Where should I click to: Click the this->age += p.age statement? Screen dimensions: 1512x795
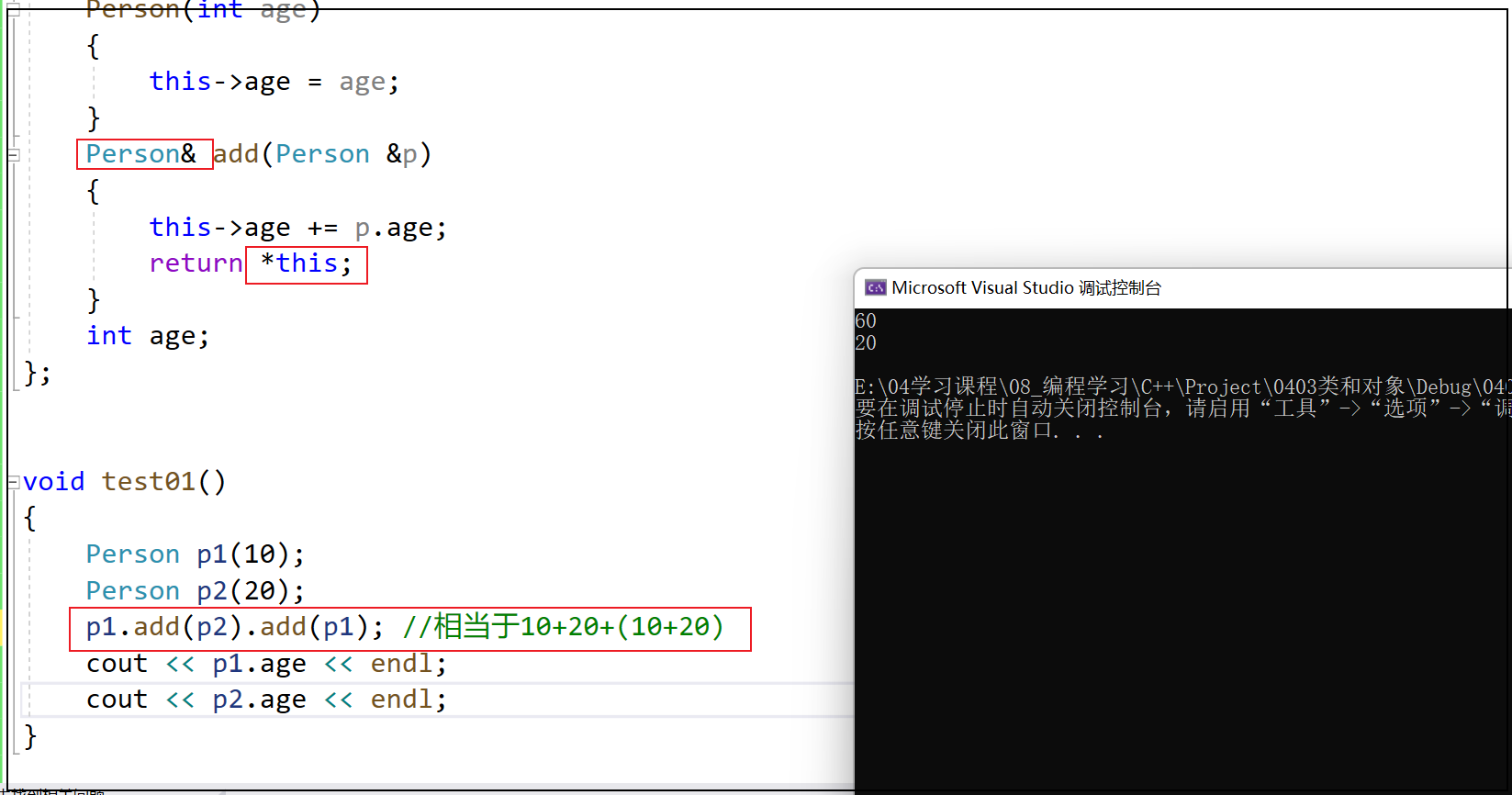tap(297, 228)
